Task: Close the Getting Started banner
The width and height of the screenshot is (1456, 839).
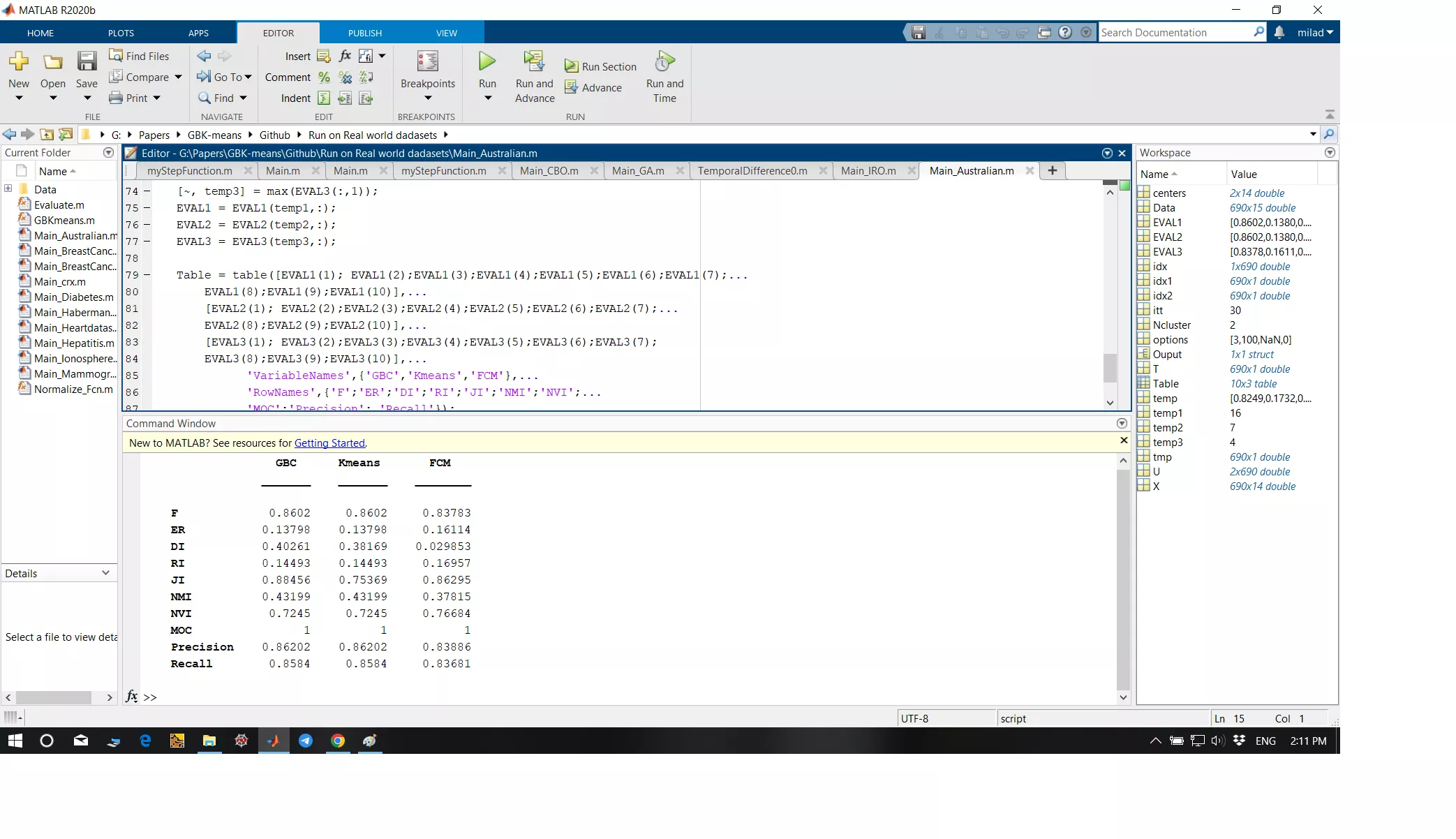Action: point(1124,440)
